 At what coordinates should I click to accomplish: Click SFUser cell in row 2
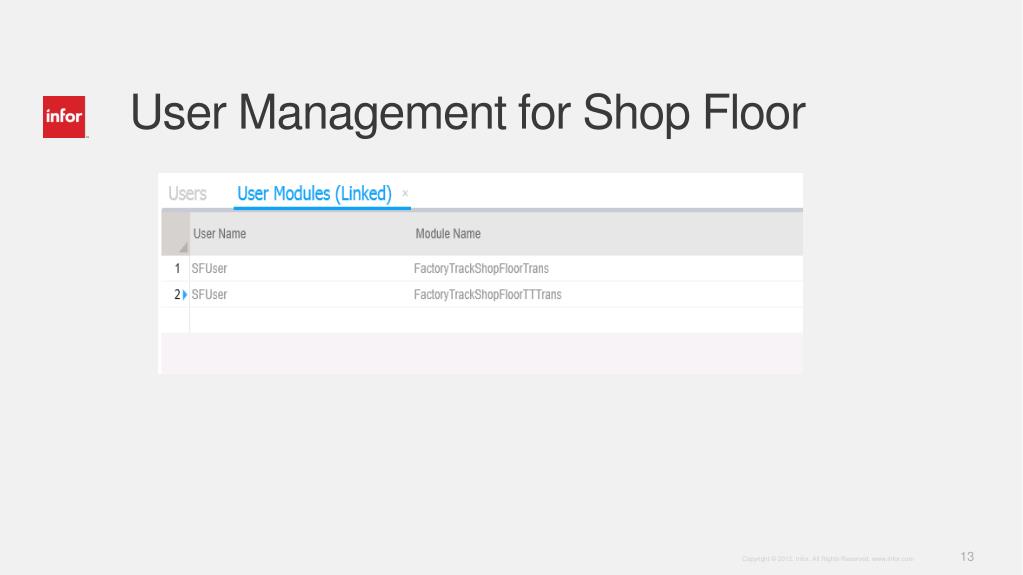(300, 294)
